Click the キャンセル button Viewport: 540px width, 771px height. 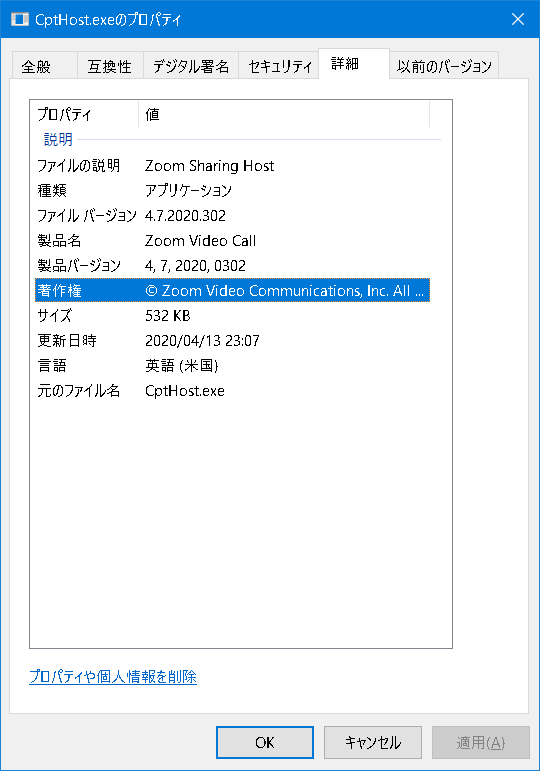(x=373, y=742)
